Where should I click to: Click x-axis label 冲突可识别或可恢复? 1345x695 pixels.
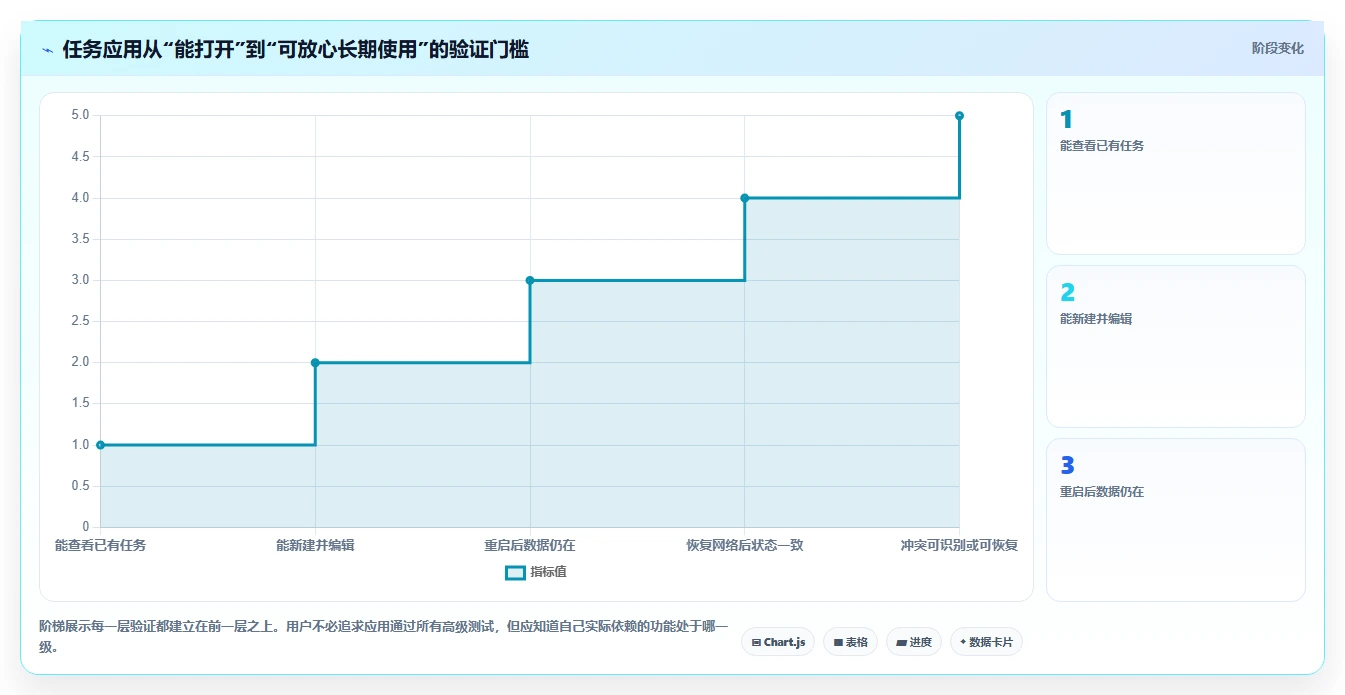pyautogui.click(x=959, y=546)
